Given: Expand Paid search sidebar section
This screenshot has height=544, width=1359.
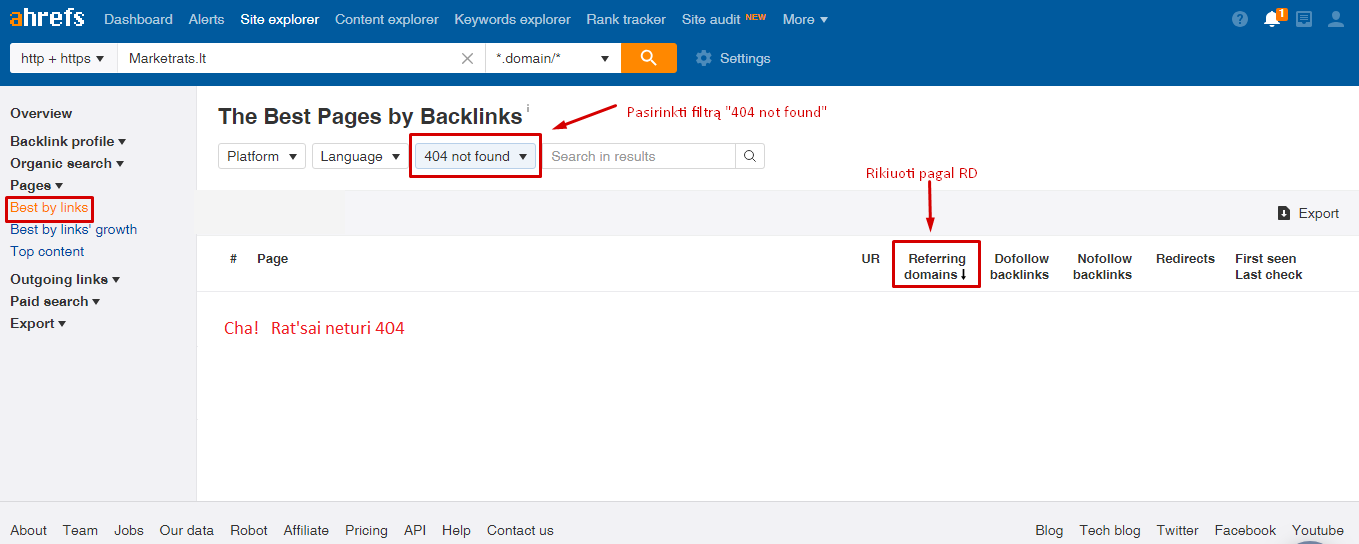Looking at the screenshot, I should point(55,301).
